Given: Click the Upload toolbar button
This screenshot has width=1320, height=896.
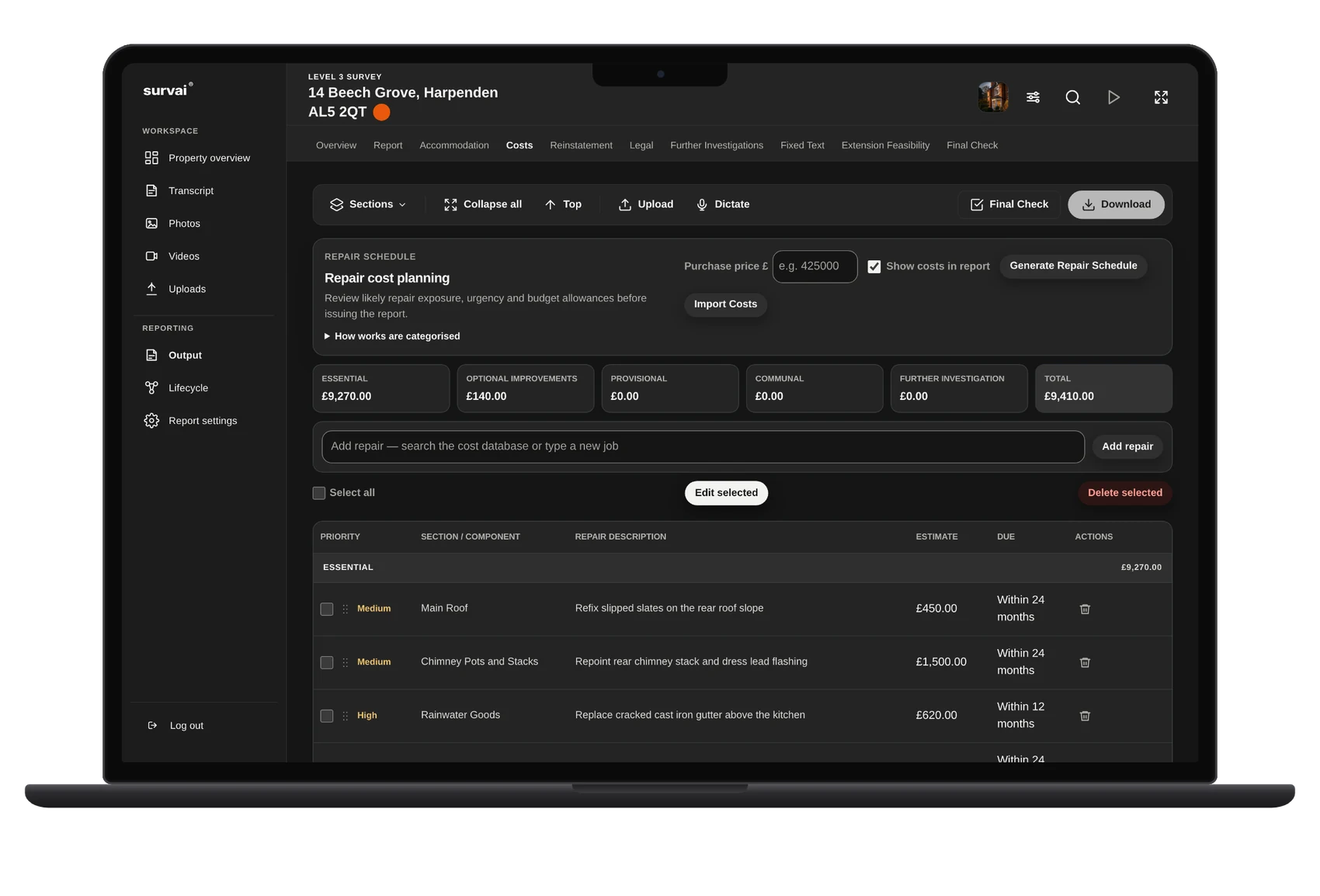Looking at the screenshot, I should [x=645, y=204].
